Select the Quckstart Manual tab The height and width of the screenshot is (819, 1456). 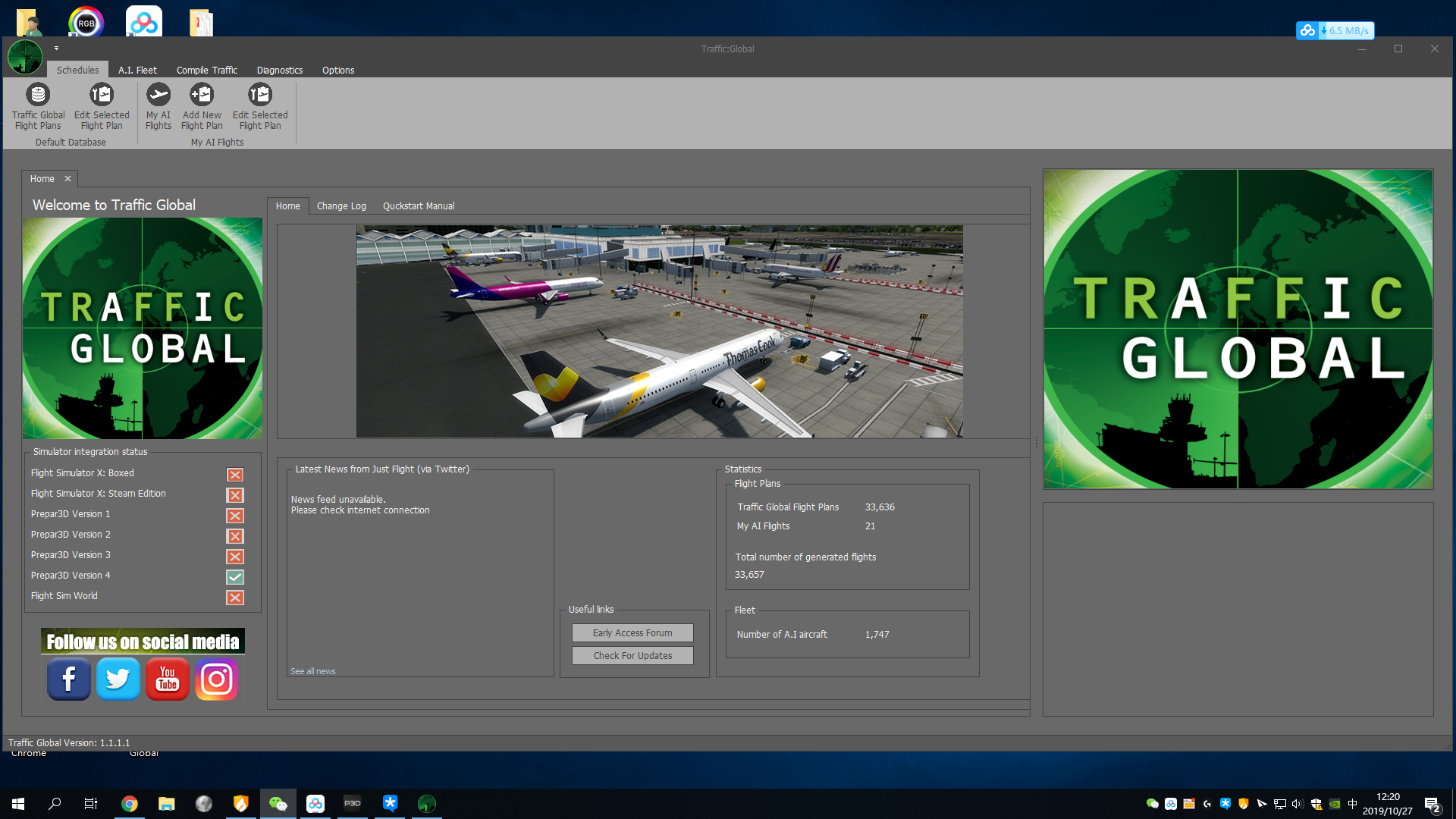point(419,206)
